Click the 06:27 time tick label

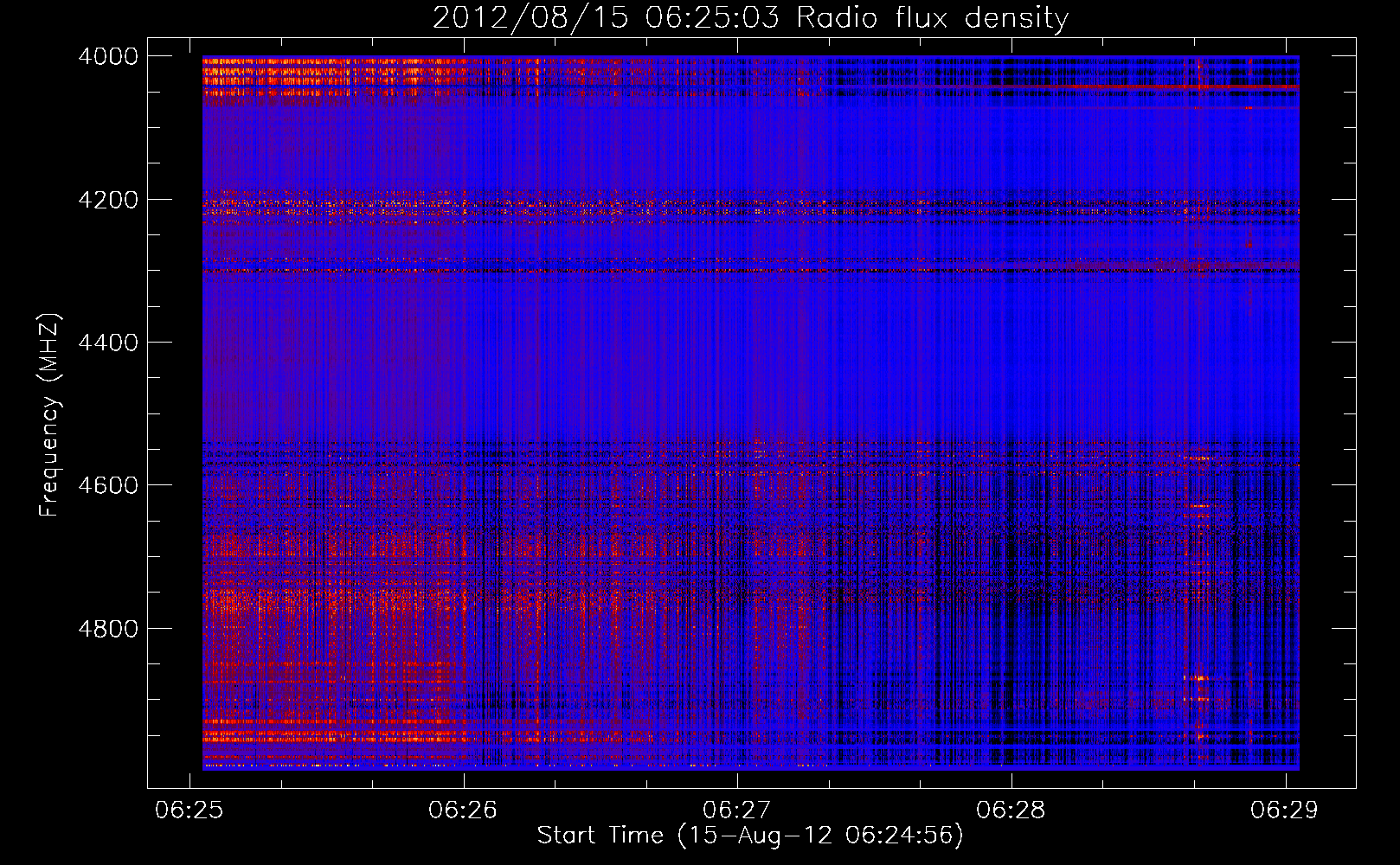pos(737,810)
